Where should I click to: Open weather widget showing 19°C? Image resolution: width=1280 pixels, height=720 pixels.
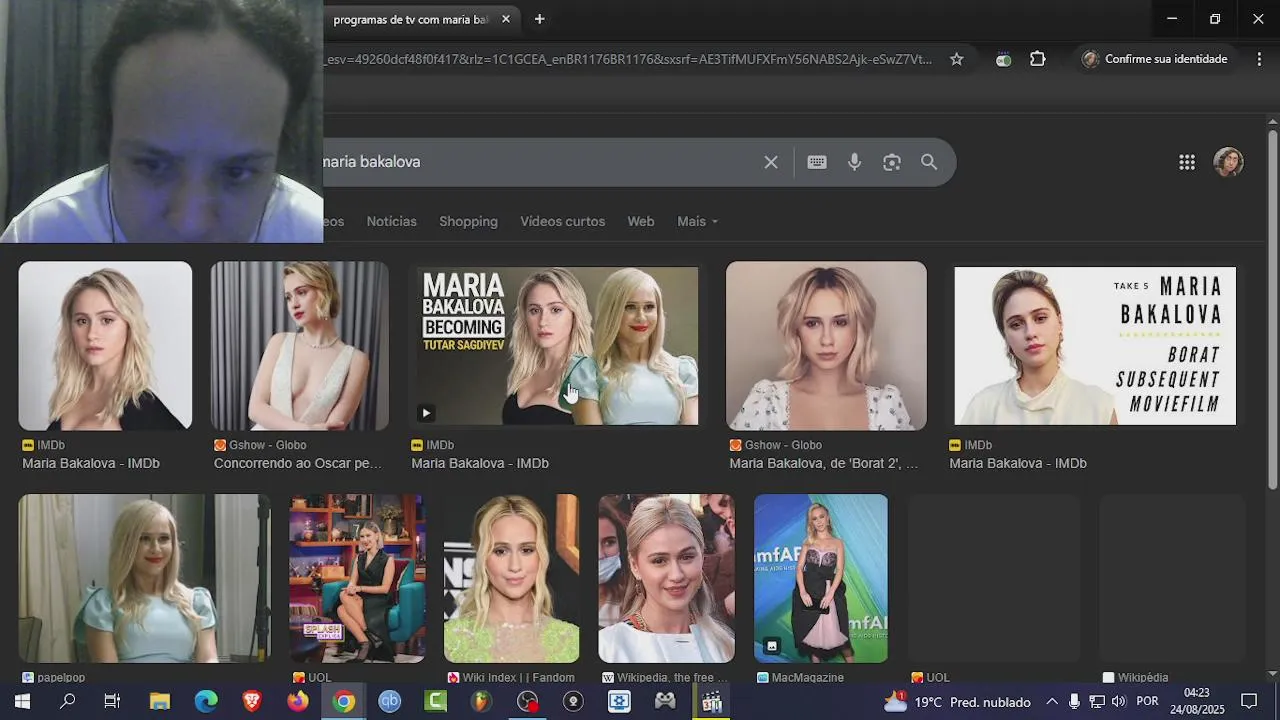tap(957, 702)
